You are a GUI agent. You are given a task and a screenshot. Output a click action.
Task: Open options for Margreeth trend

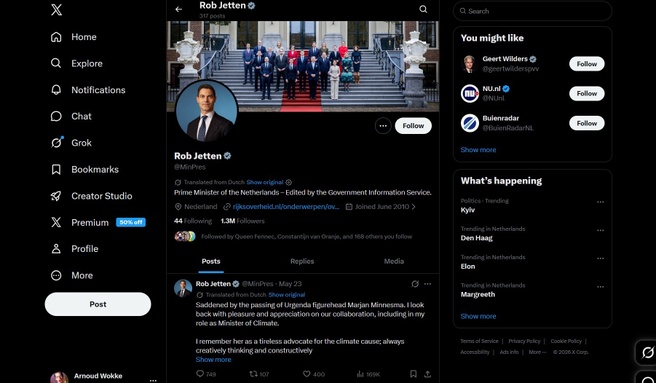pyautogui.click(x=600, y=287)
